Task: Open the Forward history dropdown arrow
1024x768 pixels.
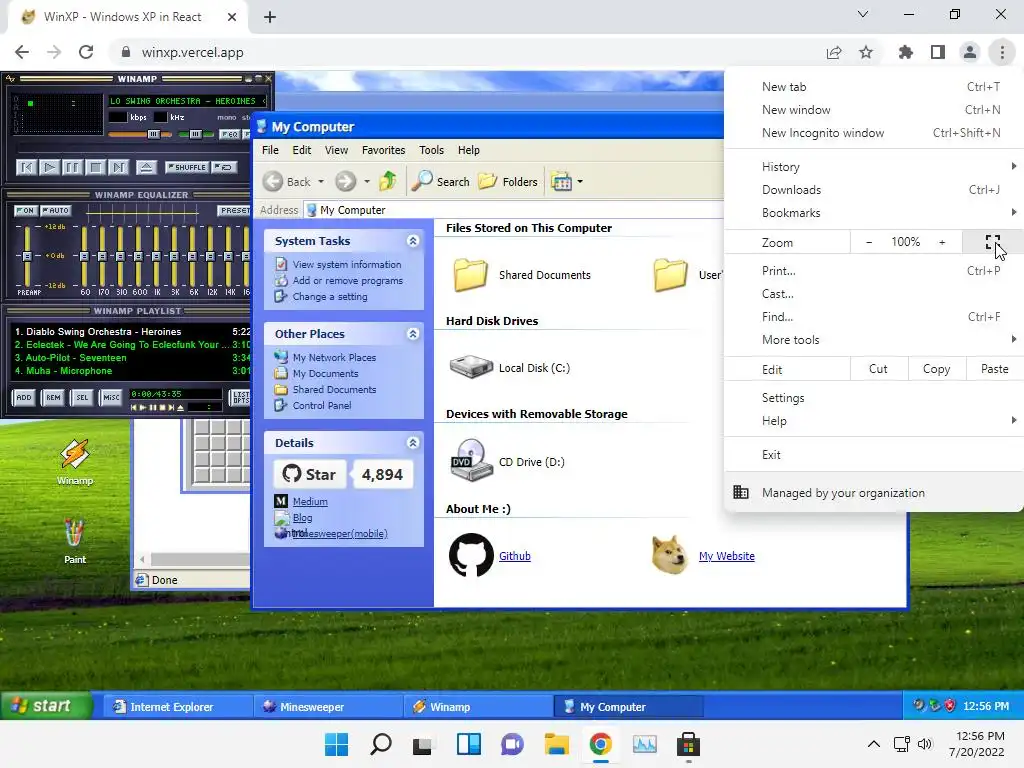Action: pyautogui.click(x=366, y=182)
